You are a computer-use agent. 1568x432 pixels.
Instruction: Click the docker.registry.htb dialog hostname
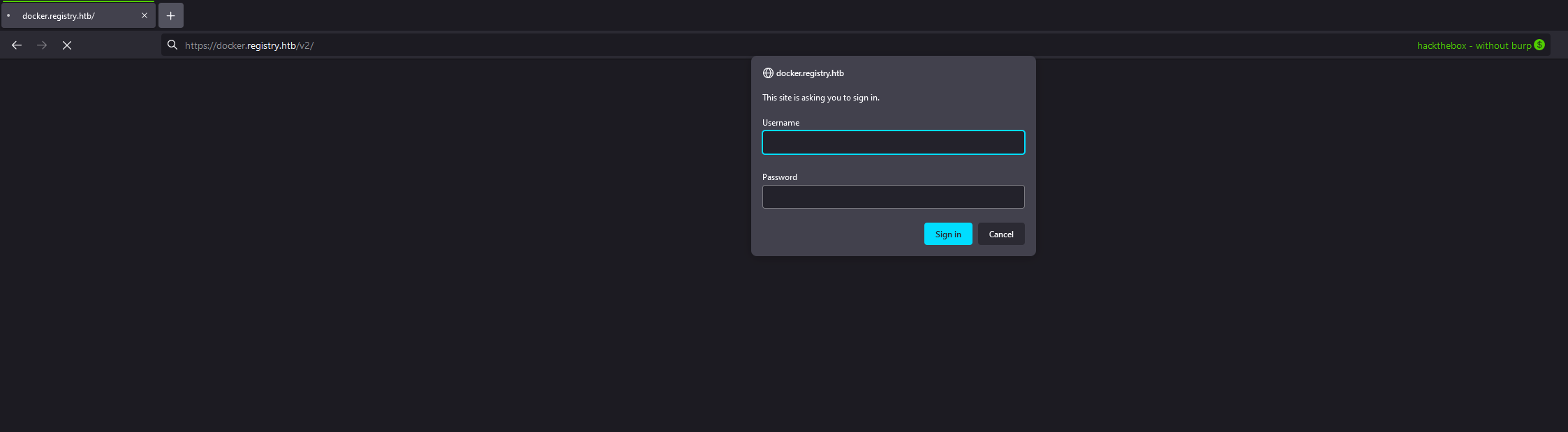point(810,73)
